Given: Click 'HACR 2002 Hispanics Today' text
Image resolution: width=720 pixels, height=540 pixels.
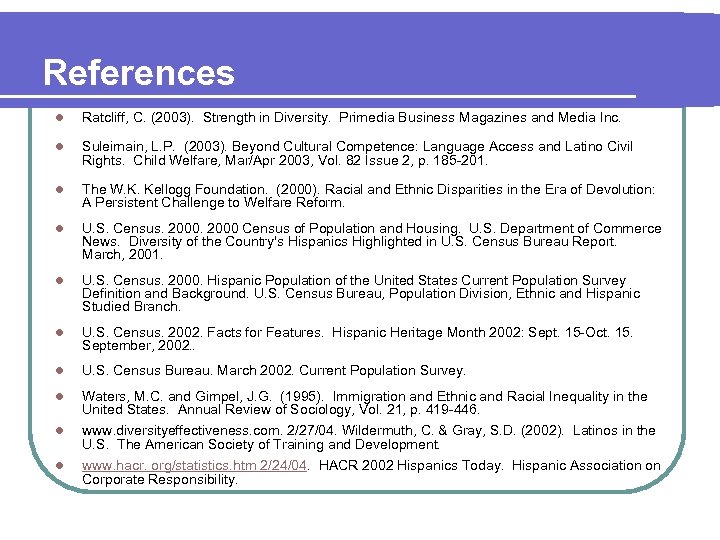Looking at the screenshot, I should pos(411,466).
